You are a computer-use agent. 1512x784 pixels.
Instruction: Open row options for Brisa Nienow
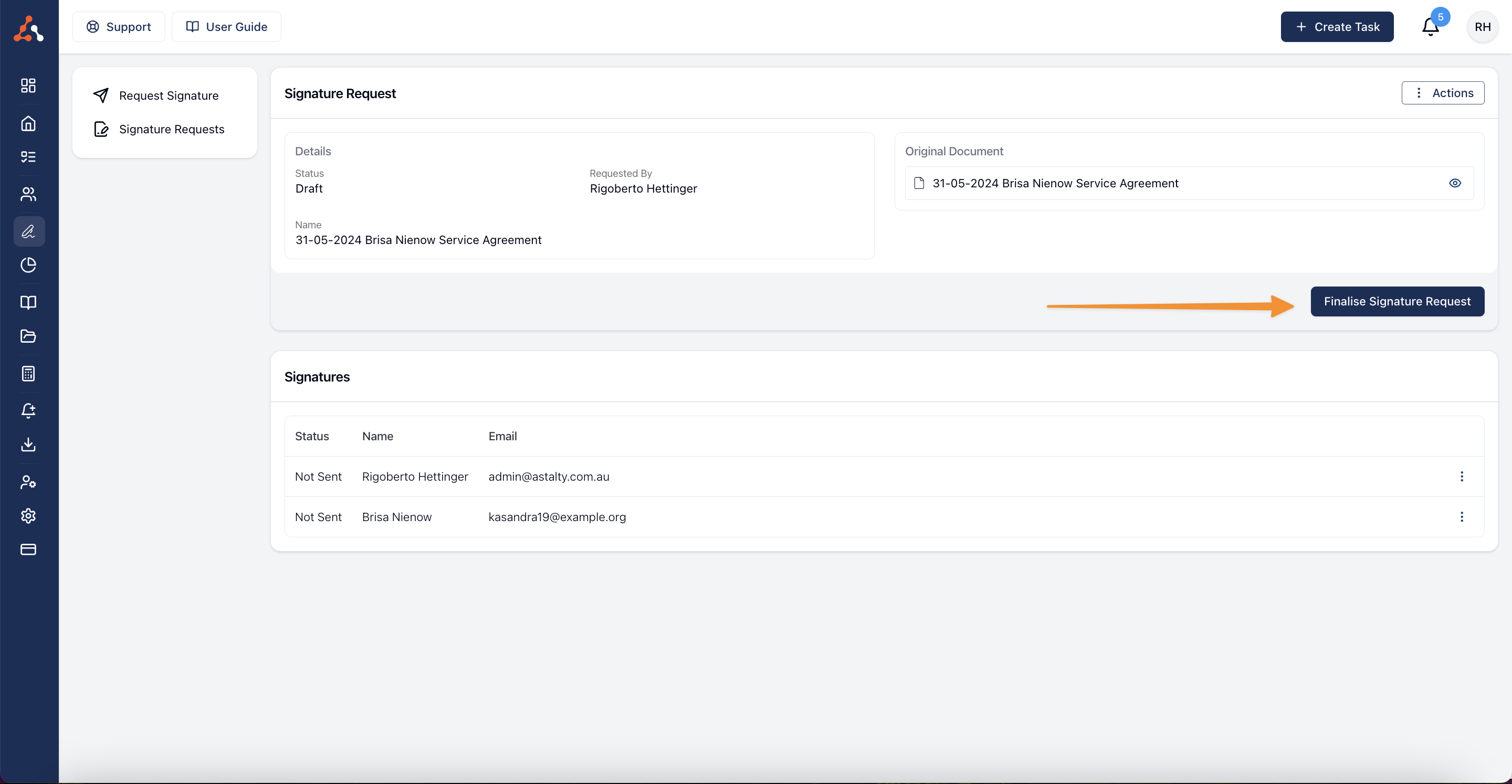[x=1462, y=517]
